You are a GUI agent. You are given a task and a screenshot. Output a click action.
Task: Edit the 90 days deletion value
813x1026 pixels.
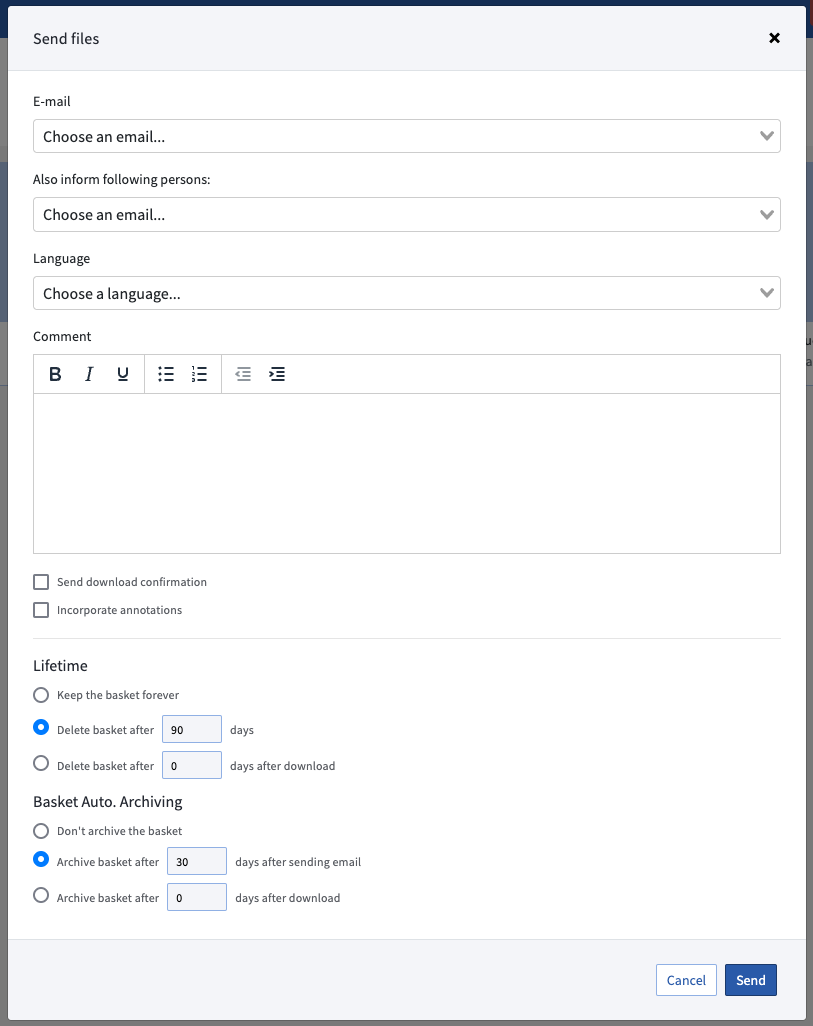click(x=191, y=728)
